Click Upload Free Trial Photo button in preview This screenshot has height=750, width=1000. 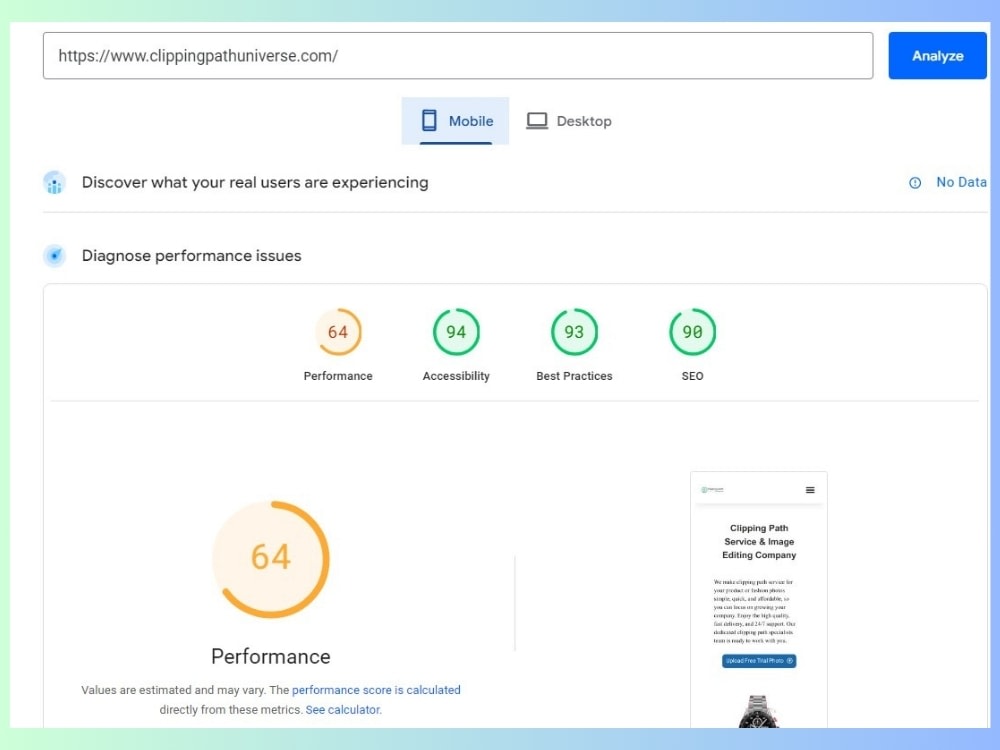coord(759,661)
